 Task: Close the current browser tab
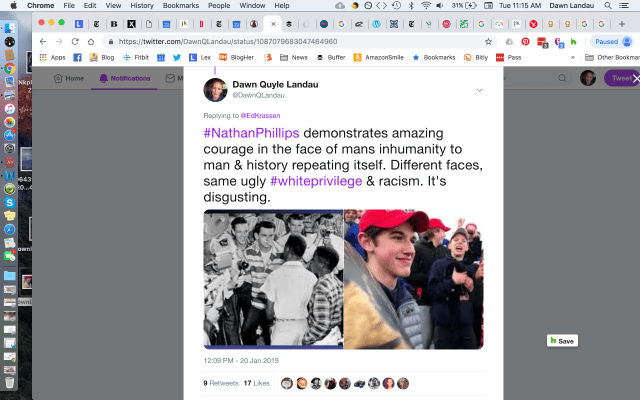pos(273,24)
